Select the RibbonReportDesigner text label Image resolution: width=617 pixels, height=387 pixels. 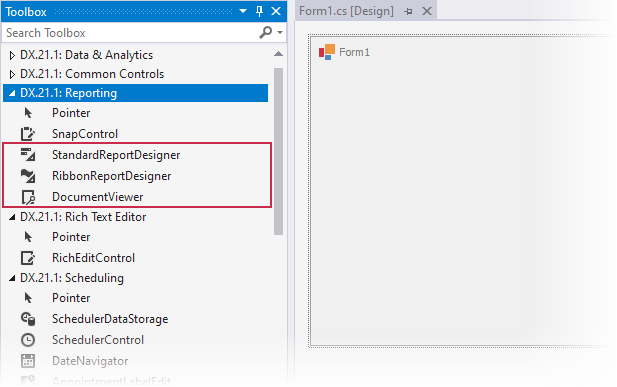tap(111, 176)
